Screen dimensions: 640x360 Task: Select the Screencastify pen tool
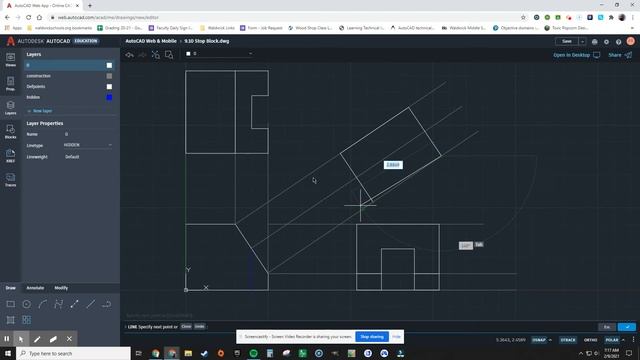(x=37, y=339)
